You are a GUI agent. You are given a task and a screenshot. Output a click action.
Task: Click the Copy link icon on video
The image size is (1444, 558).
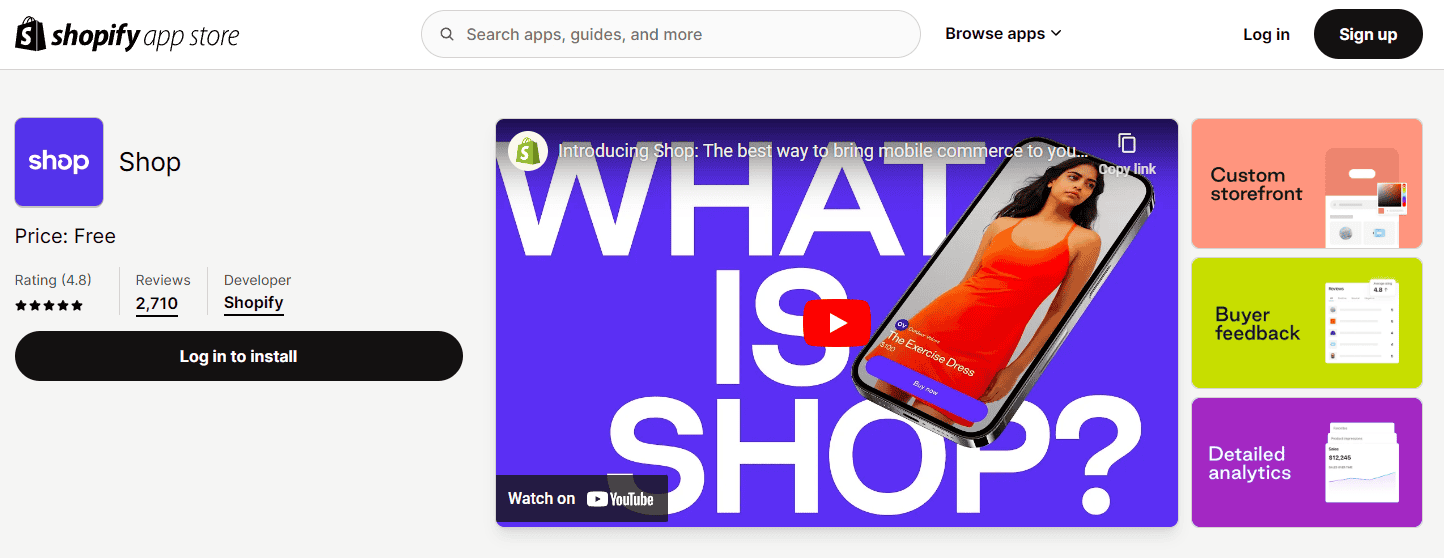click(1127, 143)
